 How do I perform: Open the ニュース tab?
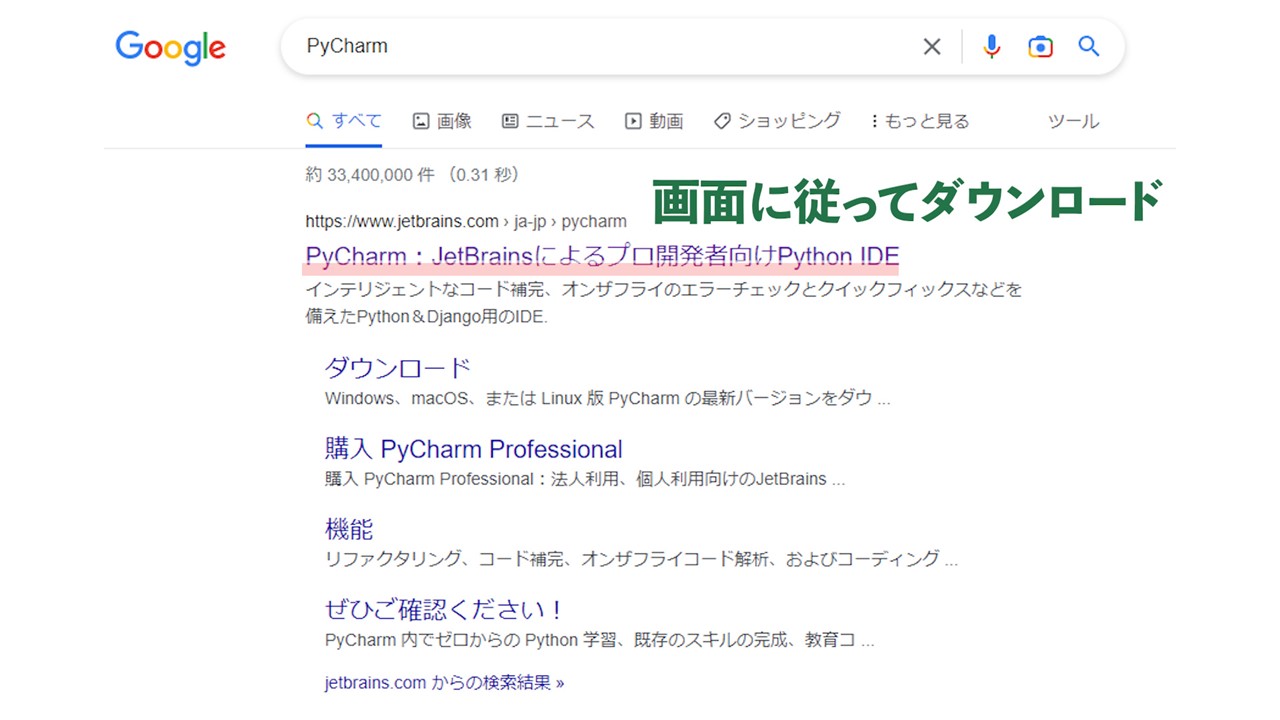click(548, 121)
